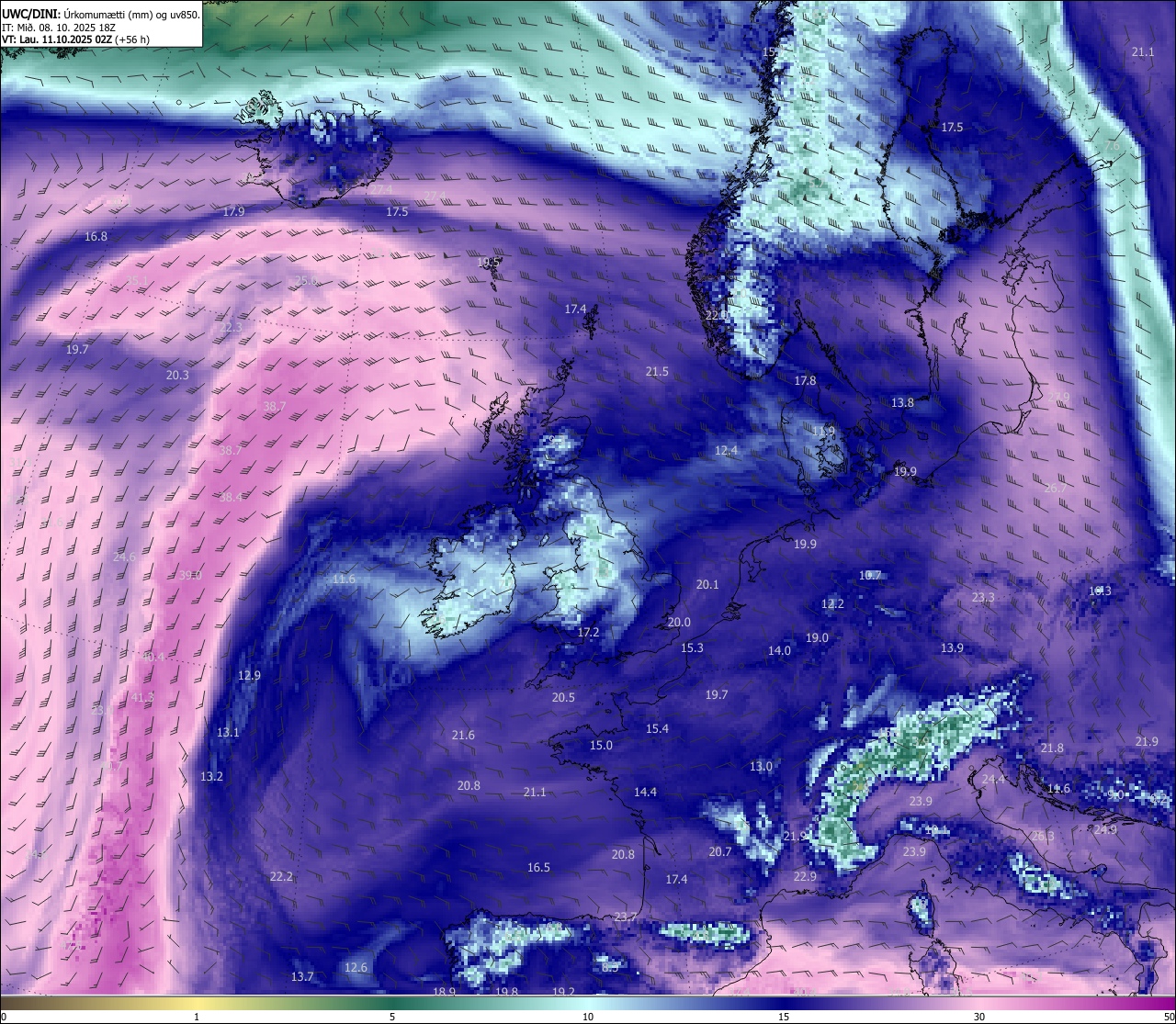
Task: Click color scale tick label 5
Action: tap(392, 1017)
